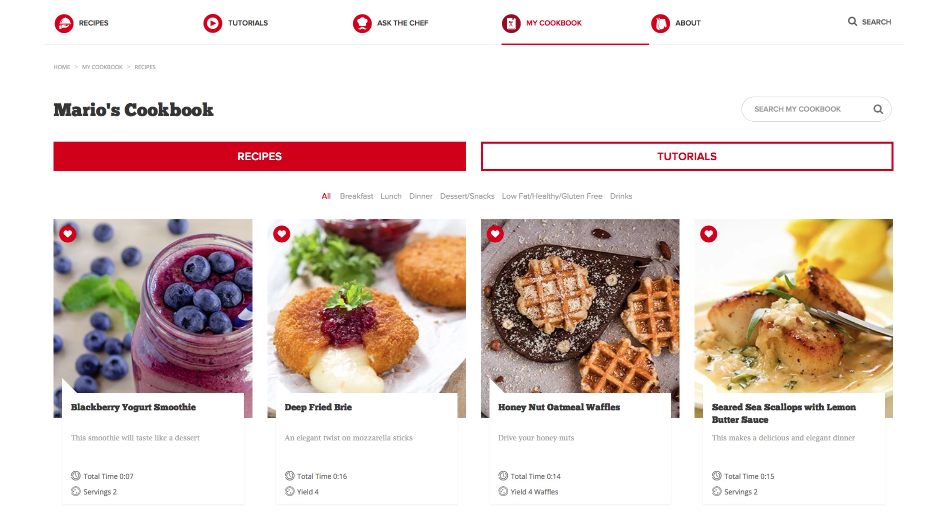This screenshot has width=952, height=522.
Task: Filter recipes by Breakfast
Action: [356, 196]
